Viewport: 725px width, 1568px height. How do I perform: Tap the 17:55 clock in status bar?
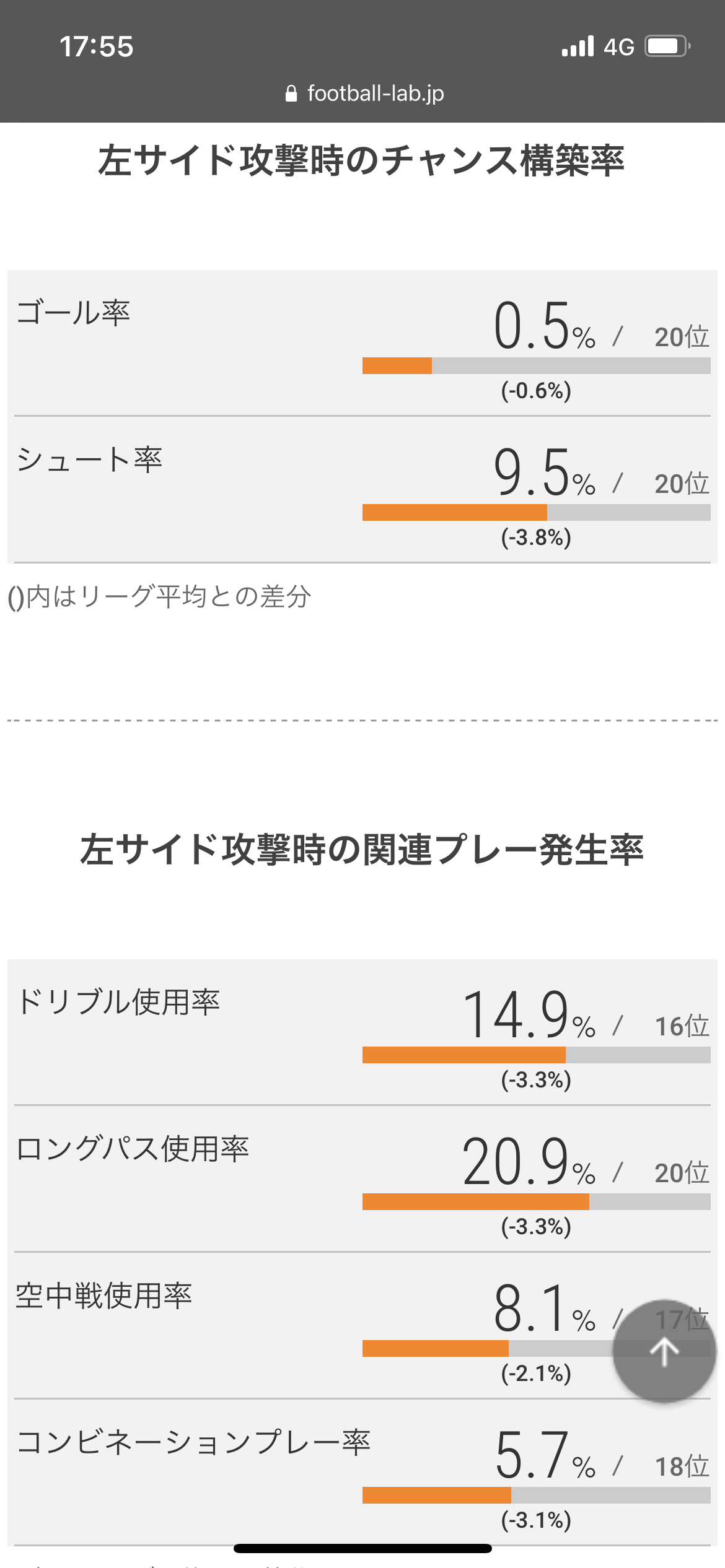click(97, 46)
